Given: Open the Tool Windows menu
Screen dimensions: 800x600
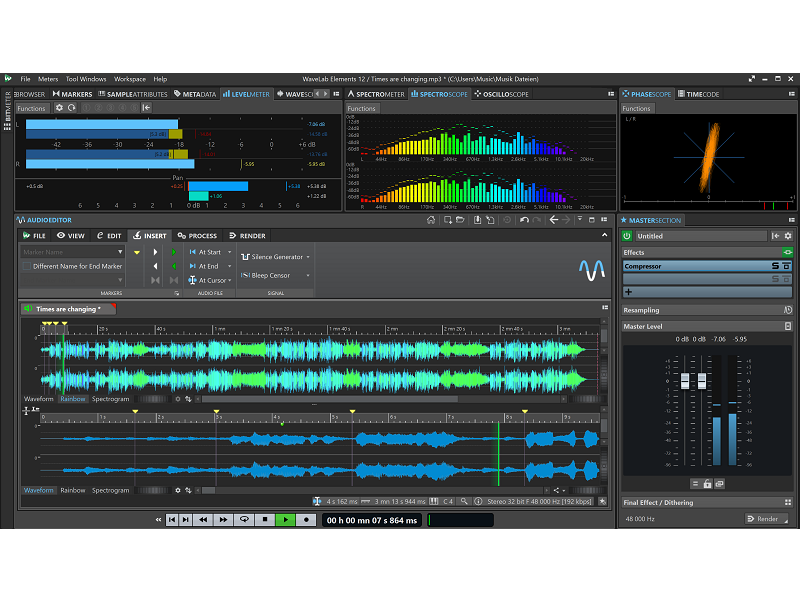Looking at the screenshot, I should 86,78.
